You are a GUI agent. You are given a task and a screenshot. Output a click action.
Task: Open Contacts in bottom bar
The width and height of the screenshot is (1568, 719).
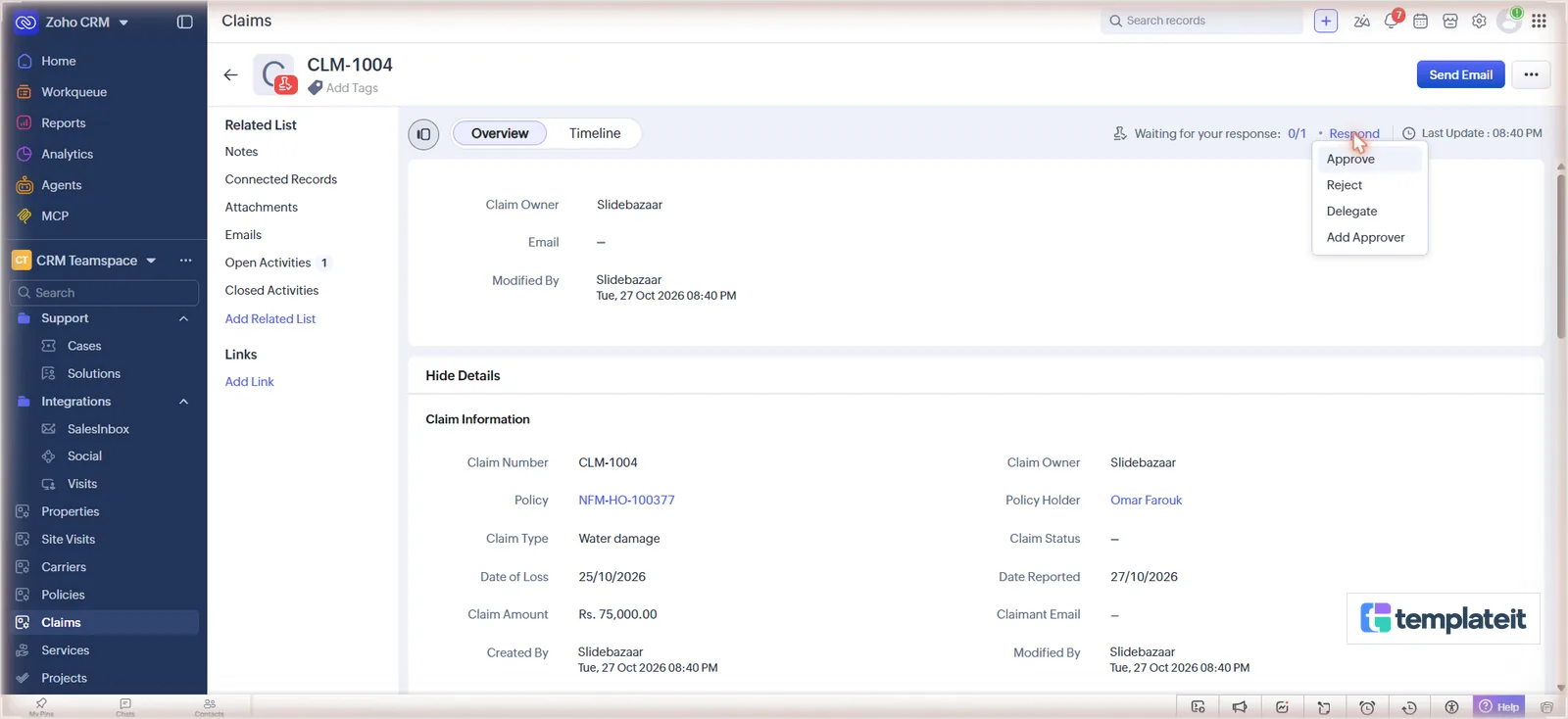point(210,706)
